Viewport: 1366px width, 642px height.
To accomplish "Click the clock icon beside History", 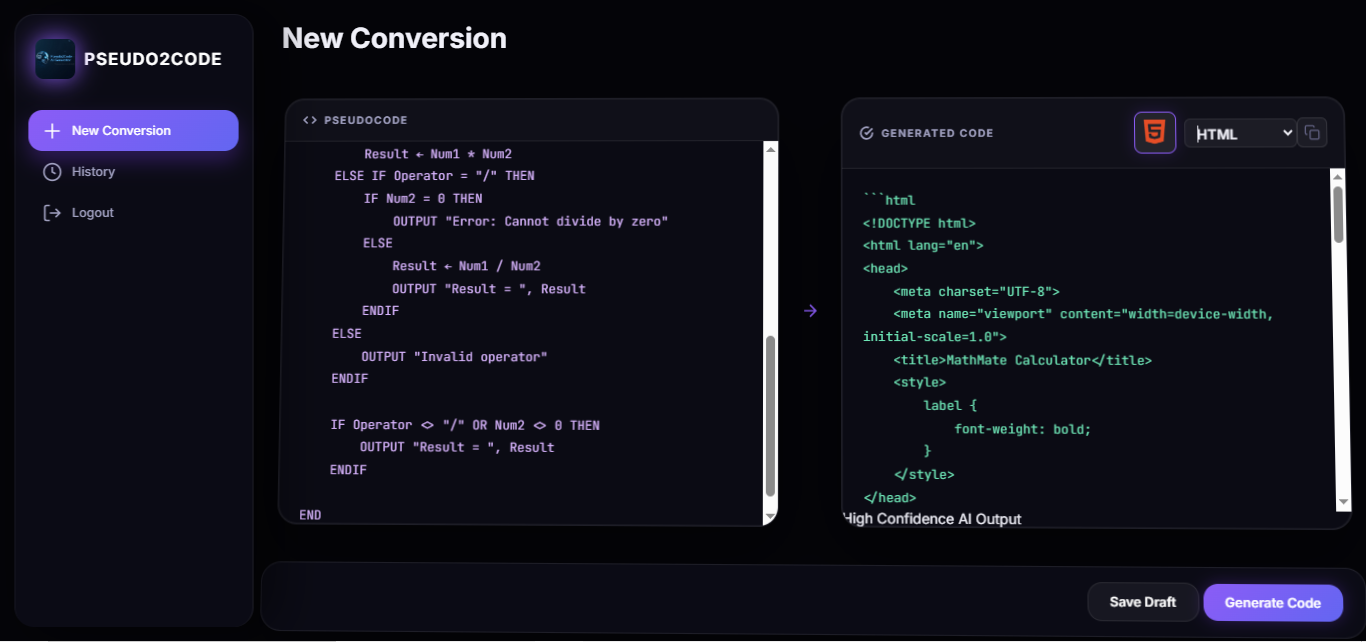I will point(52,172).
